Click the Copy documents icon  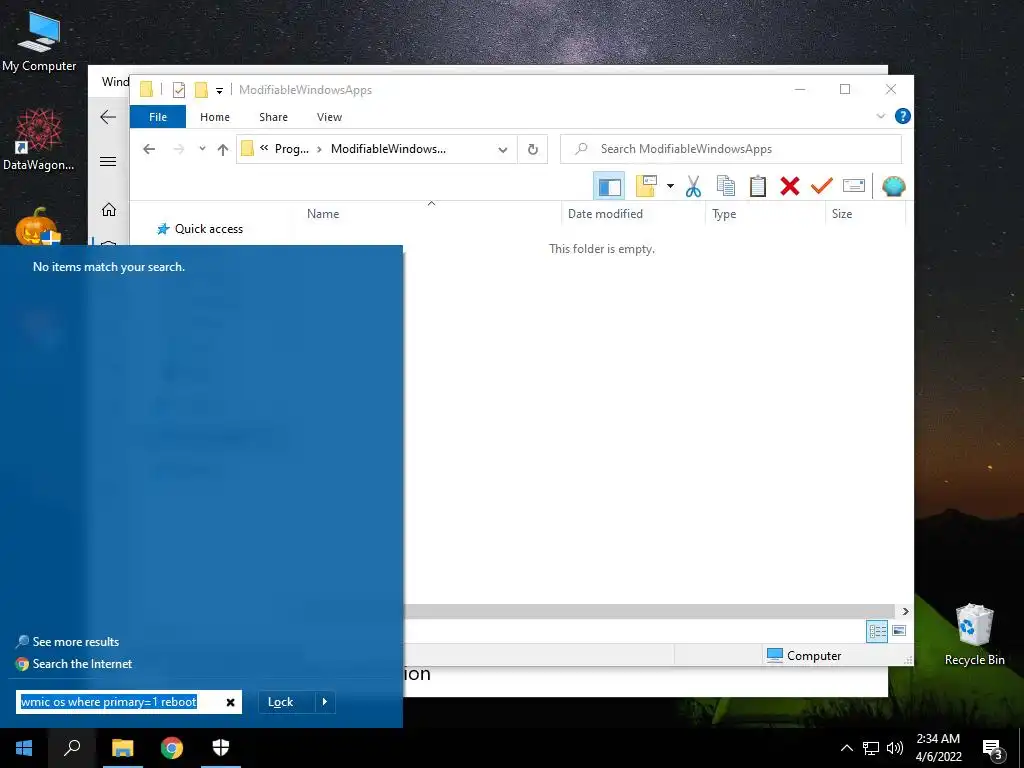pyautogui.click(x=726, y=187)
